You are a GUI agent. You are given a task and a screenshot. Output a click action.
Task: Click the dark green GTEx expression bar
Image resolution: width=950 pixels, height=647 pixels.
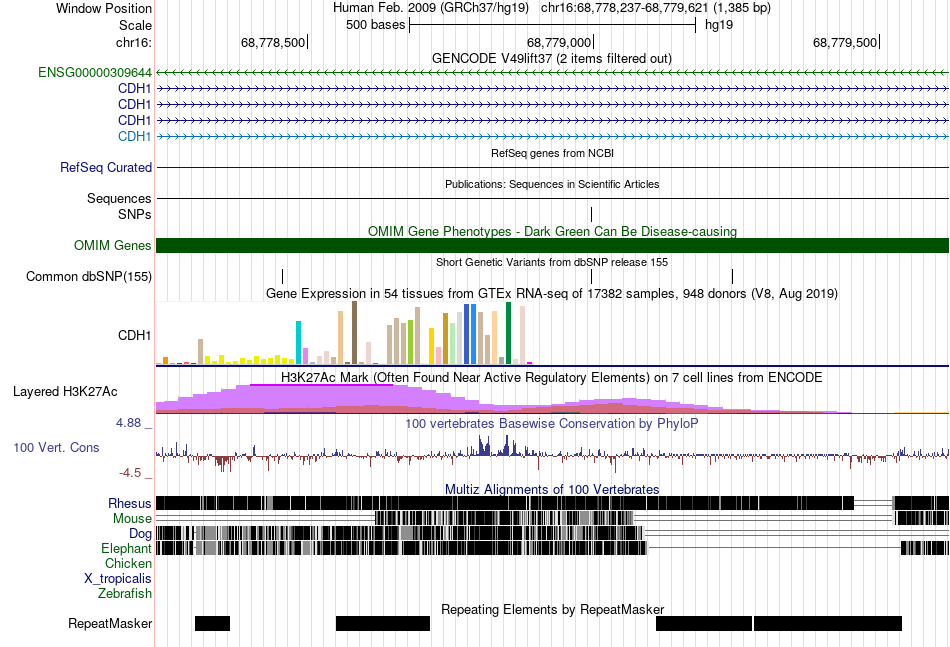click(x=508, y=333)
